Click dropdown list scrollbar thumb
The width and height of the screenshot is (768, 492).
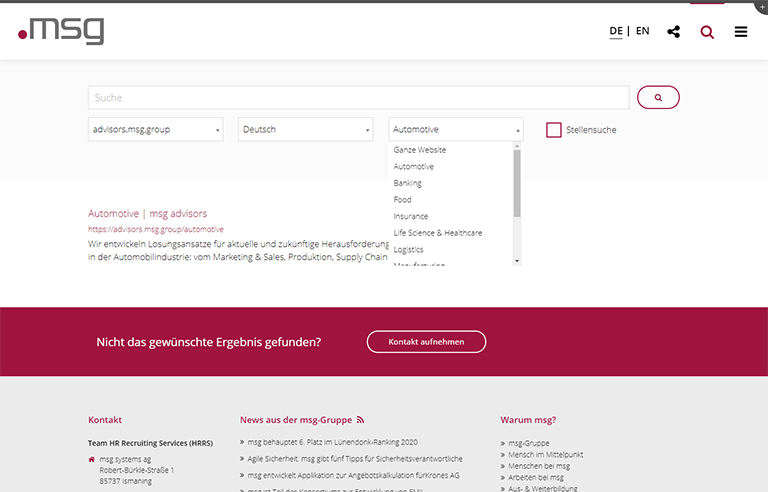click(517, 183)
